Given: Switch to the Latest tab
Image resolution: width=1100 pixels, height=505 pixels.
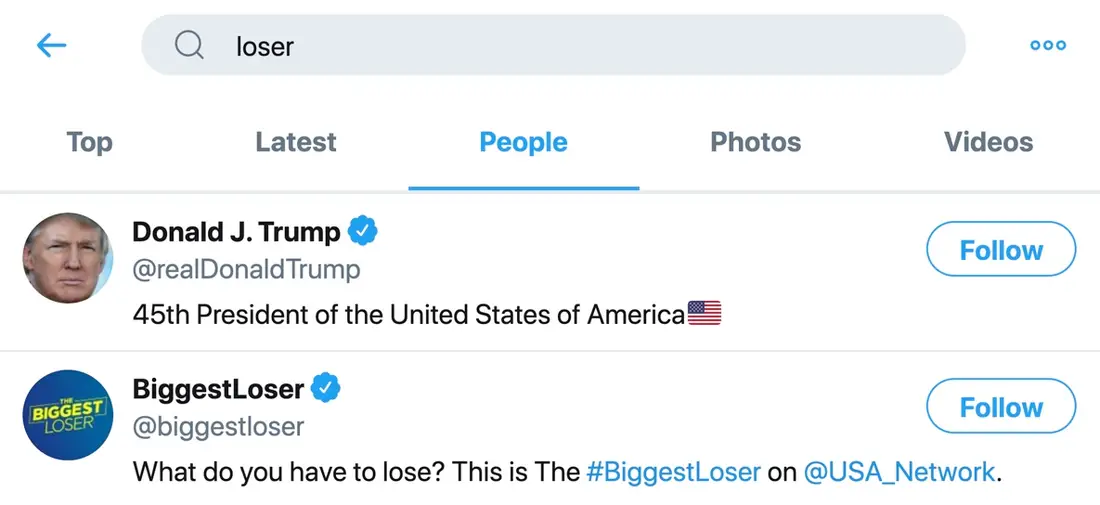Looking at the screenshot, I should tap(296, 142).
